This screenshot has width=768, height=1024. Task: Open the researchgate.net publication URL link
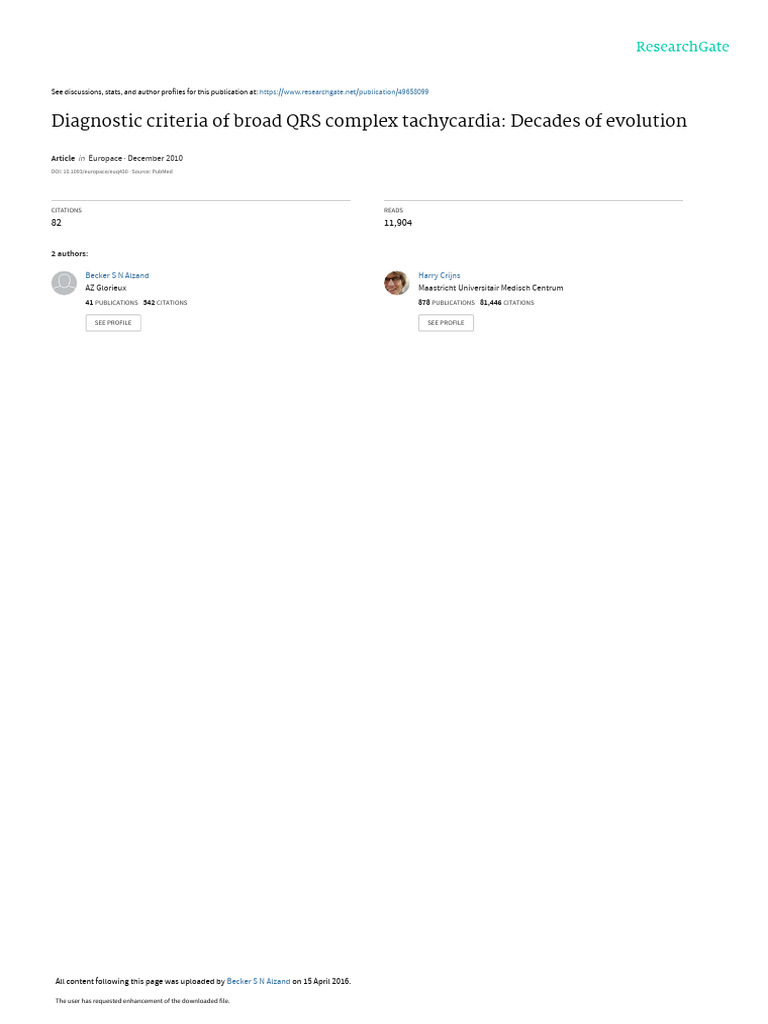click(x=344, y=92)
